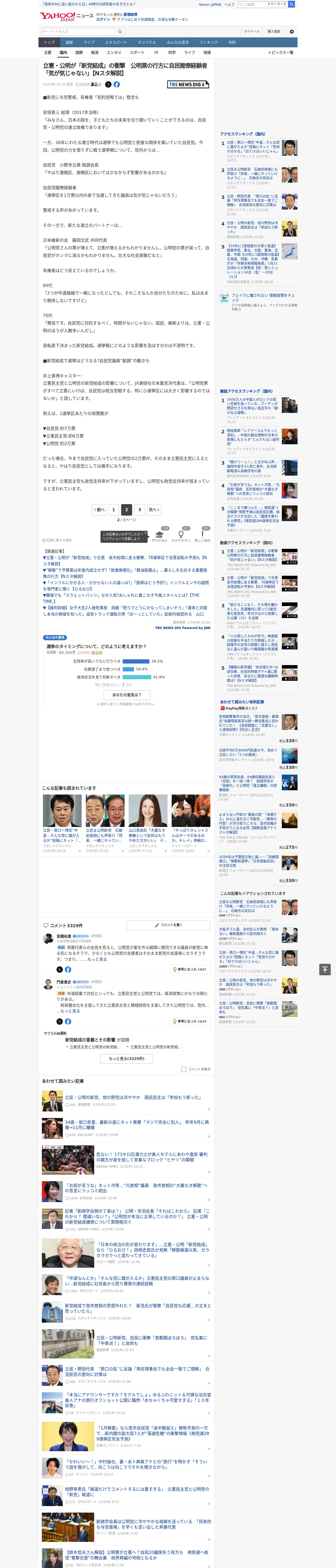Viewport: 336px width, 1568px height.
Task: Click the ログイン link in header
Action: (x=103, y=20)
